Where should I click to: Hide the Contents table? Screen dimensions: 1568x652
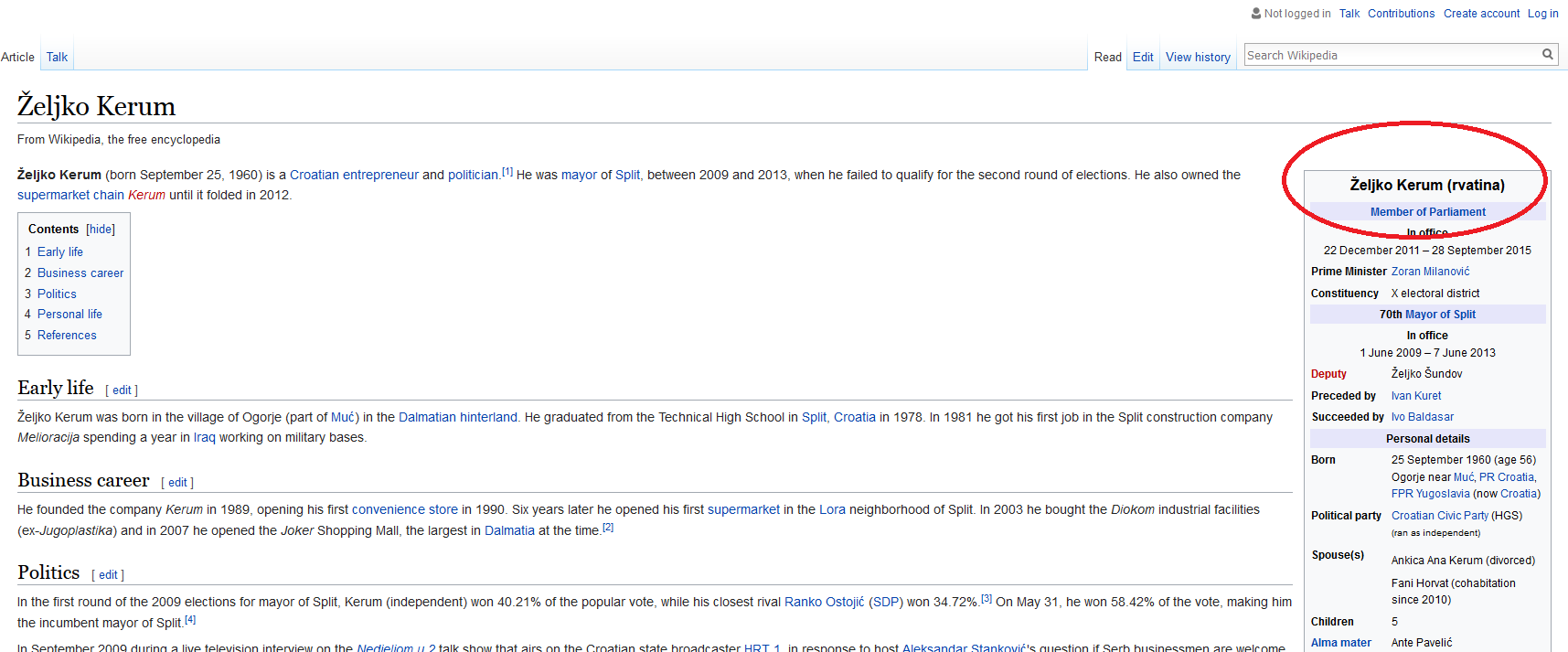point(101,230)
